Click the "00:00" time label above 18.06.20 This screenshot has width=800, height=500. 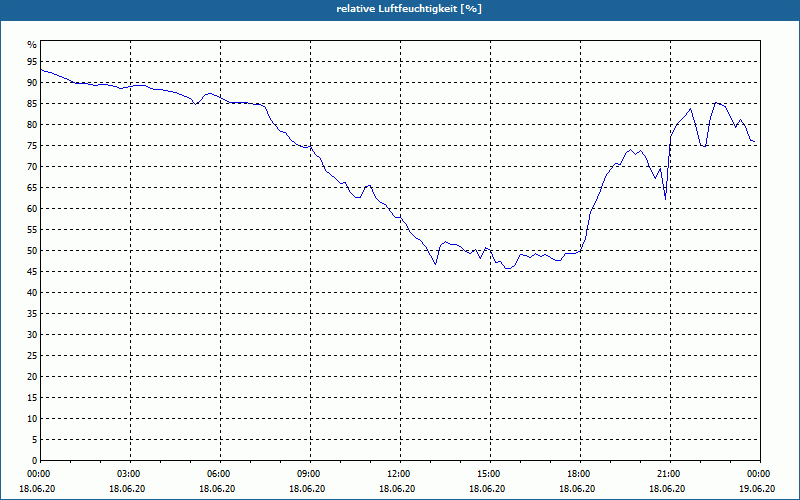pyautogui.click(x=38, y=474)
